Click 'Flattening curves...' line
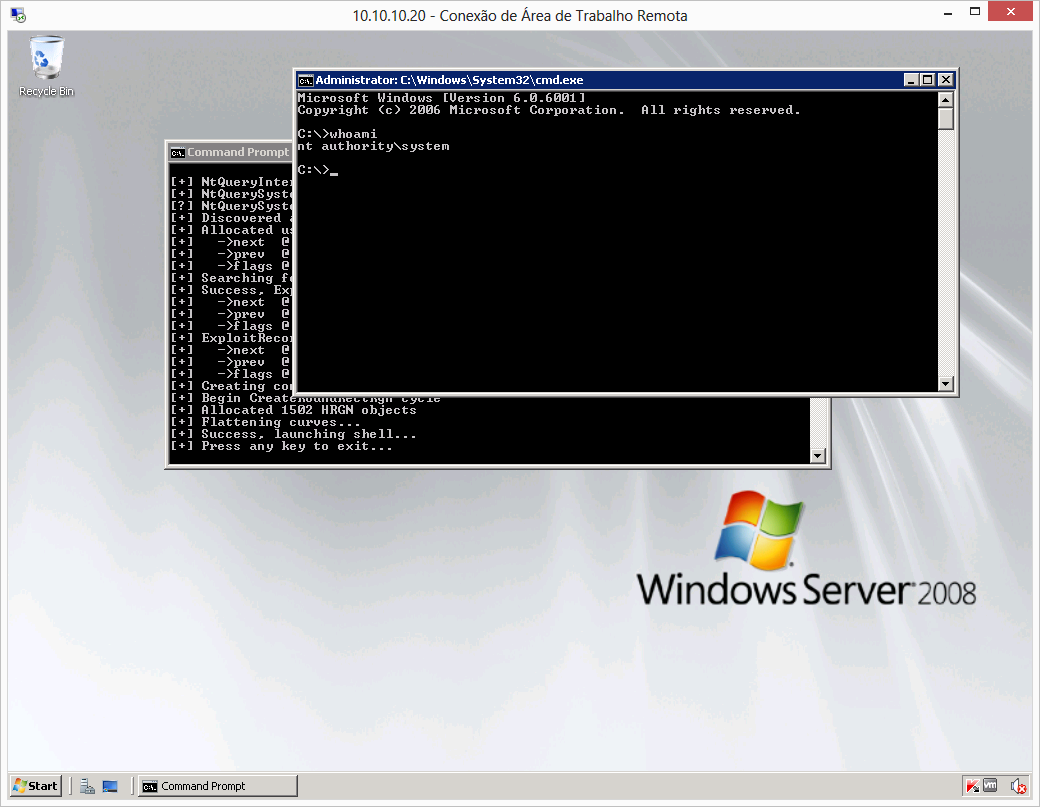The width and height of the screenshot is (1040, 807). click(x=265, y=422)
